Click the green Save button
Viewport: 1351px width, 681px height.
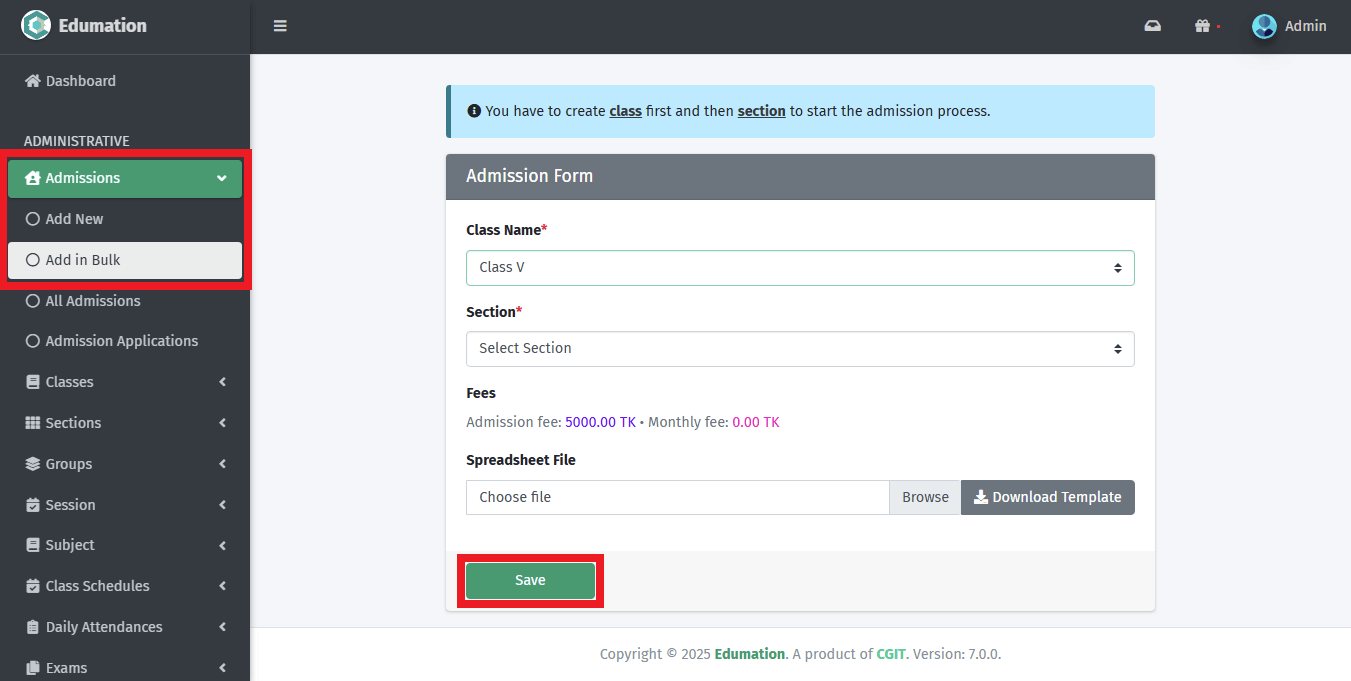click(x=530, y=581)
